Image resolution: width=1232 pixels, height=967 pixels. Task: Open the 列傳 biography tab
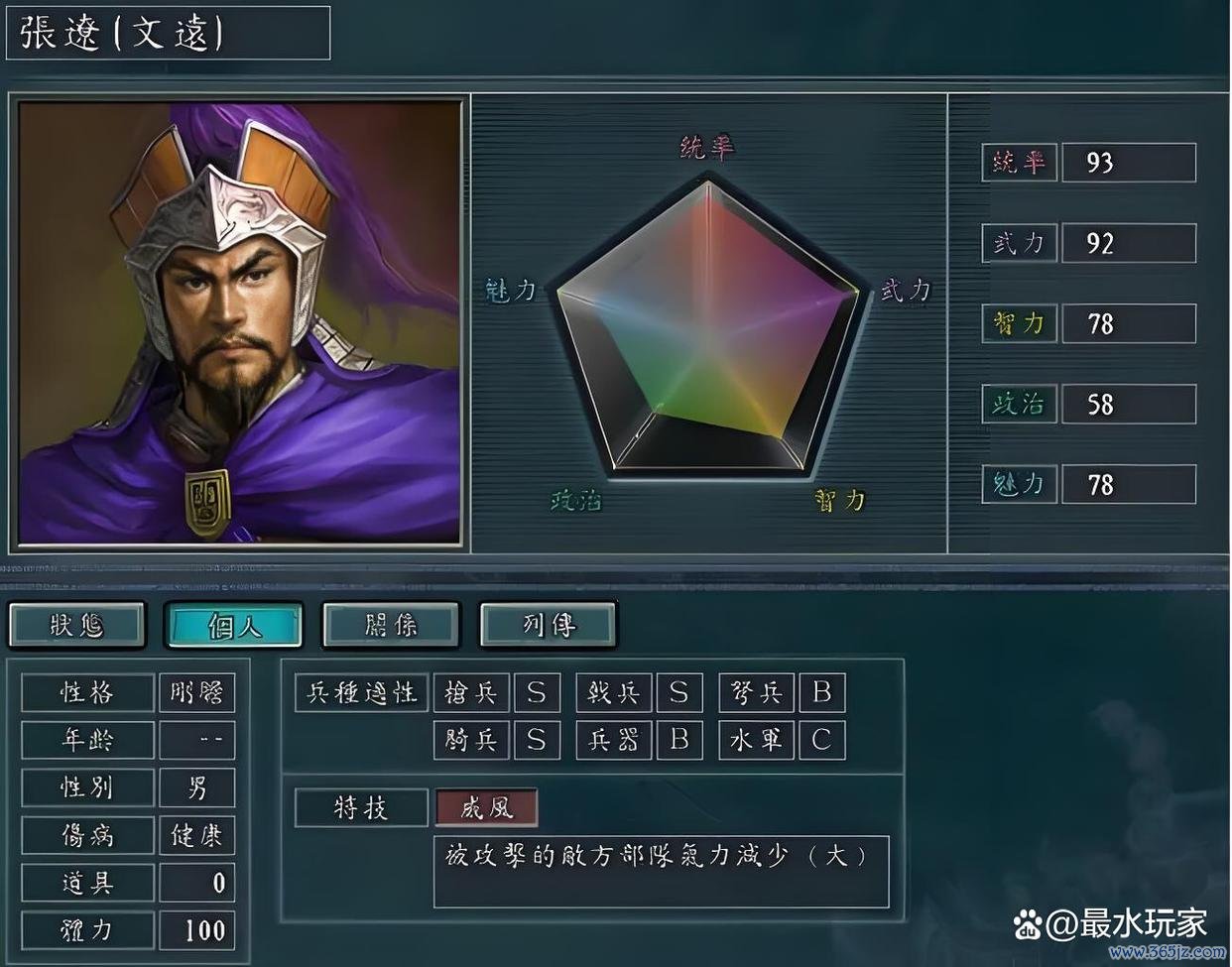pos(548,625)
